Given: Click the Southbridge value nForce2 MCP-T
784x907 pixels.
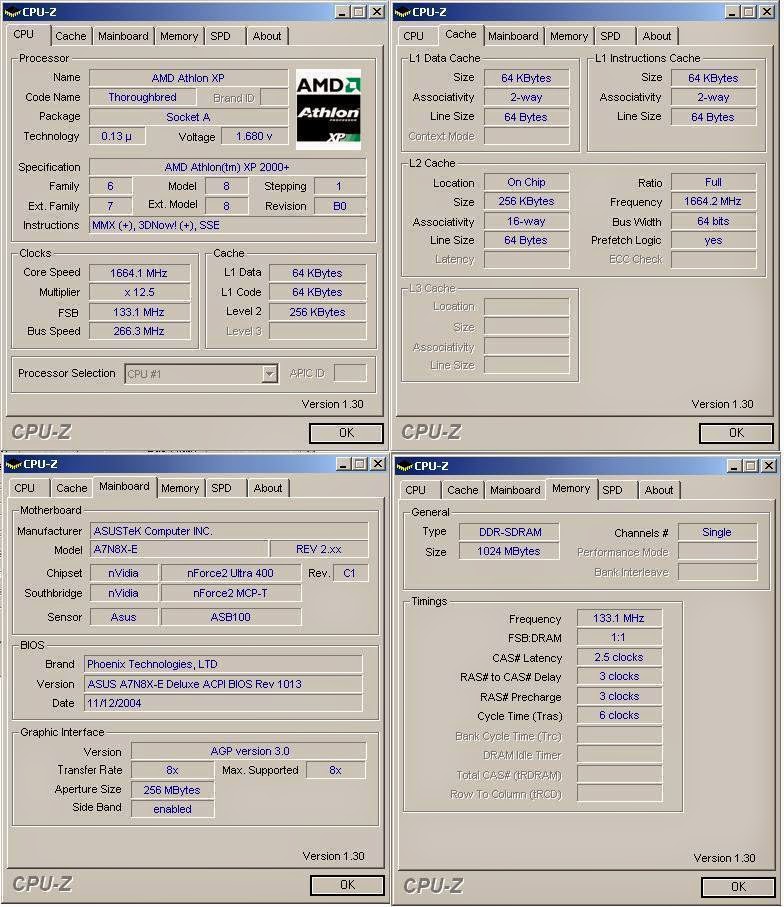Looking at the screenshot, I should [231, 593].
